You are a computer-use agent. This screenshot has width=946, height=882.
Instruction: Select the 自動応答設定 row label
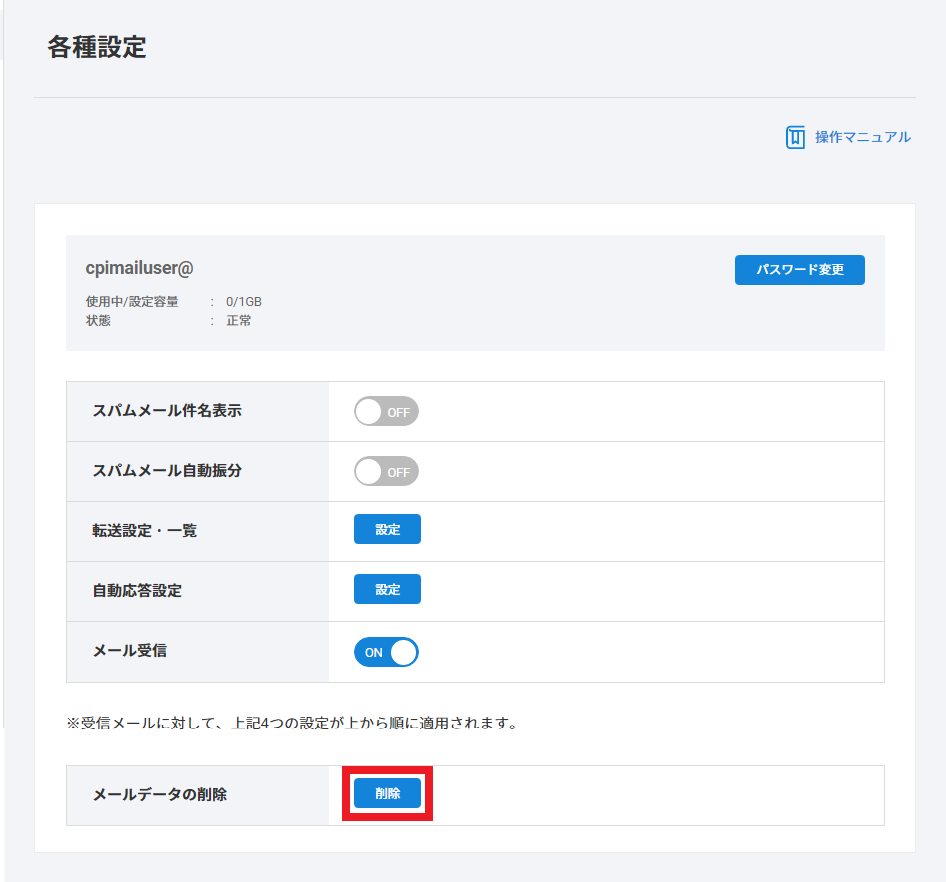pyautogui.click(x=137, y=591)
